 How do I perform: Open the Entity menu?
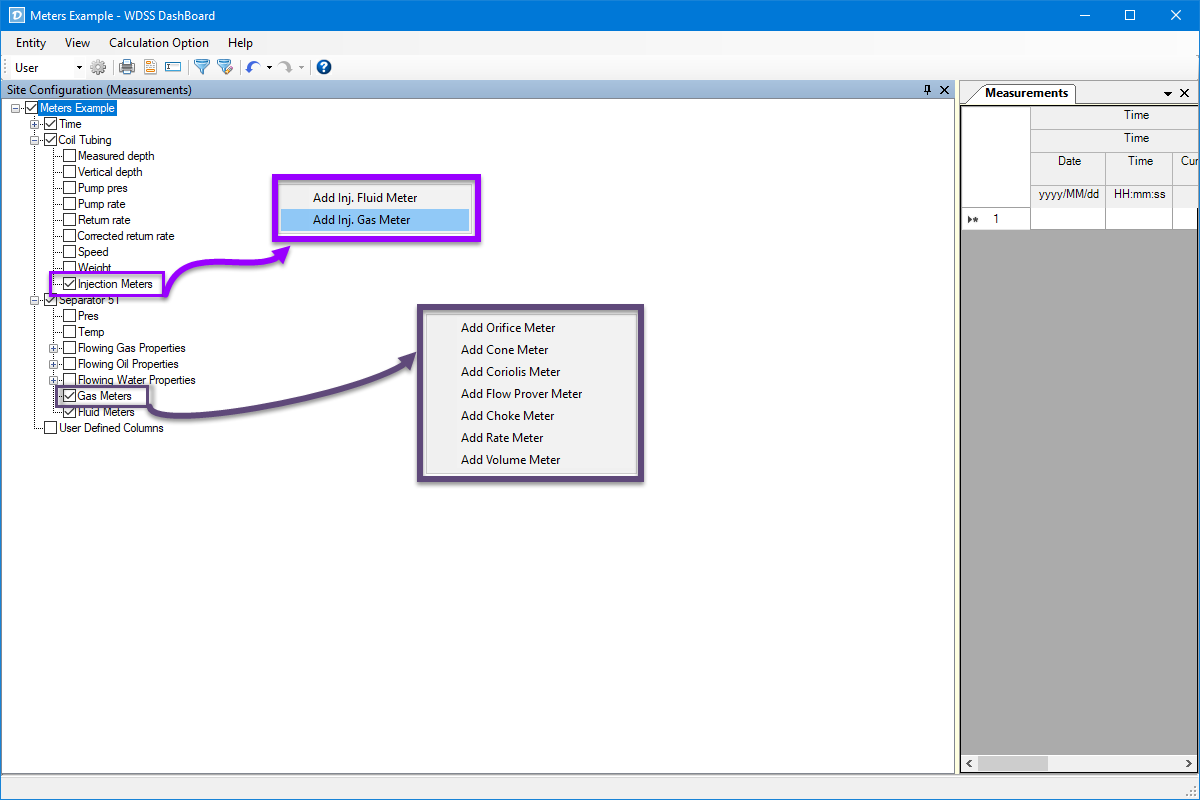(x=31, y=43)
